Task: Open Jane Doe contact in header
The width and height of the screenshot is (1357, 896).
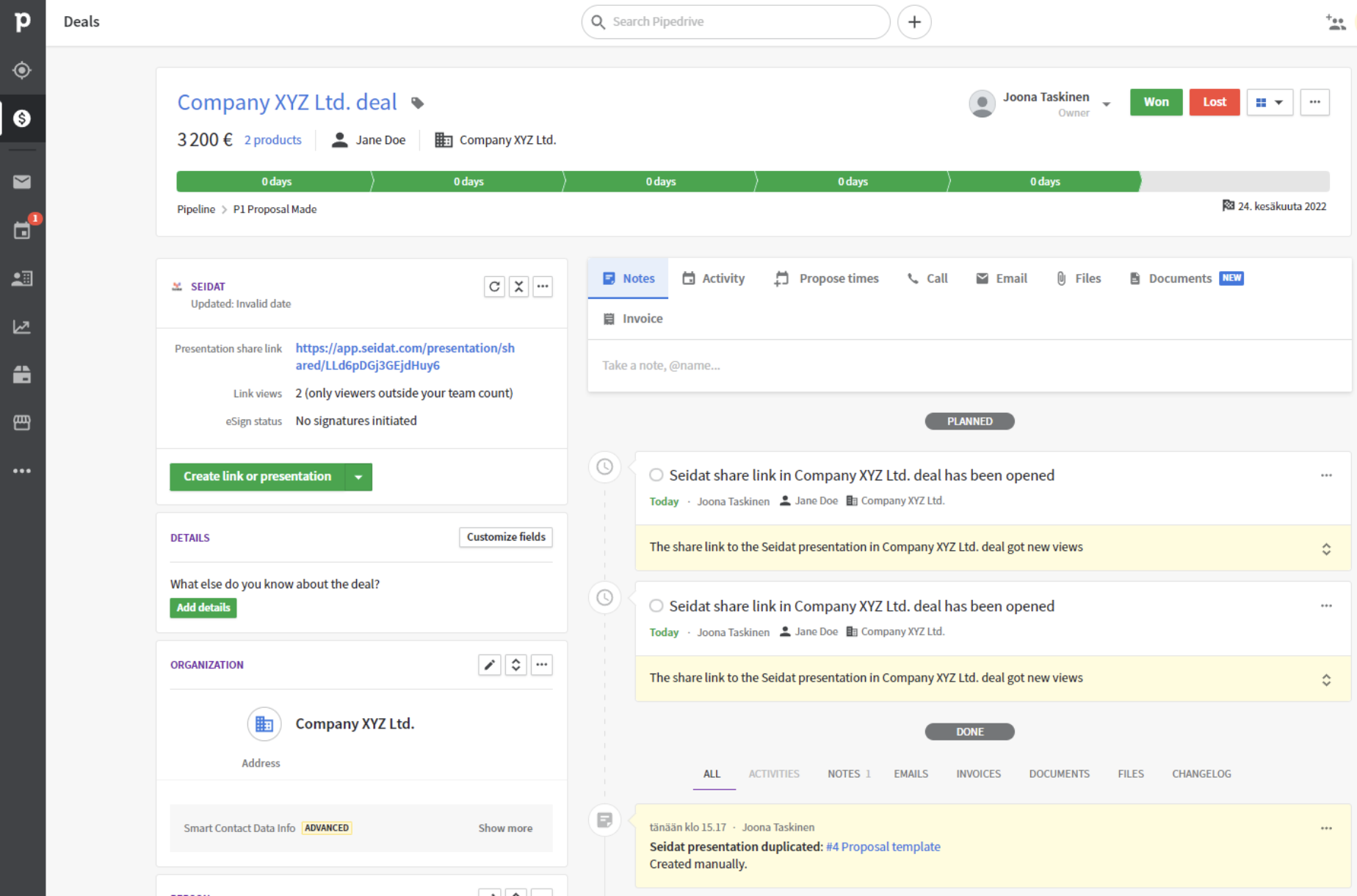Action: point(368,140)
